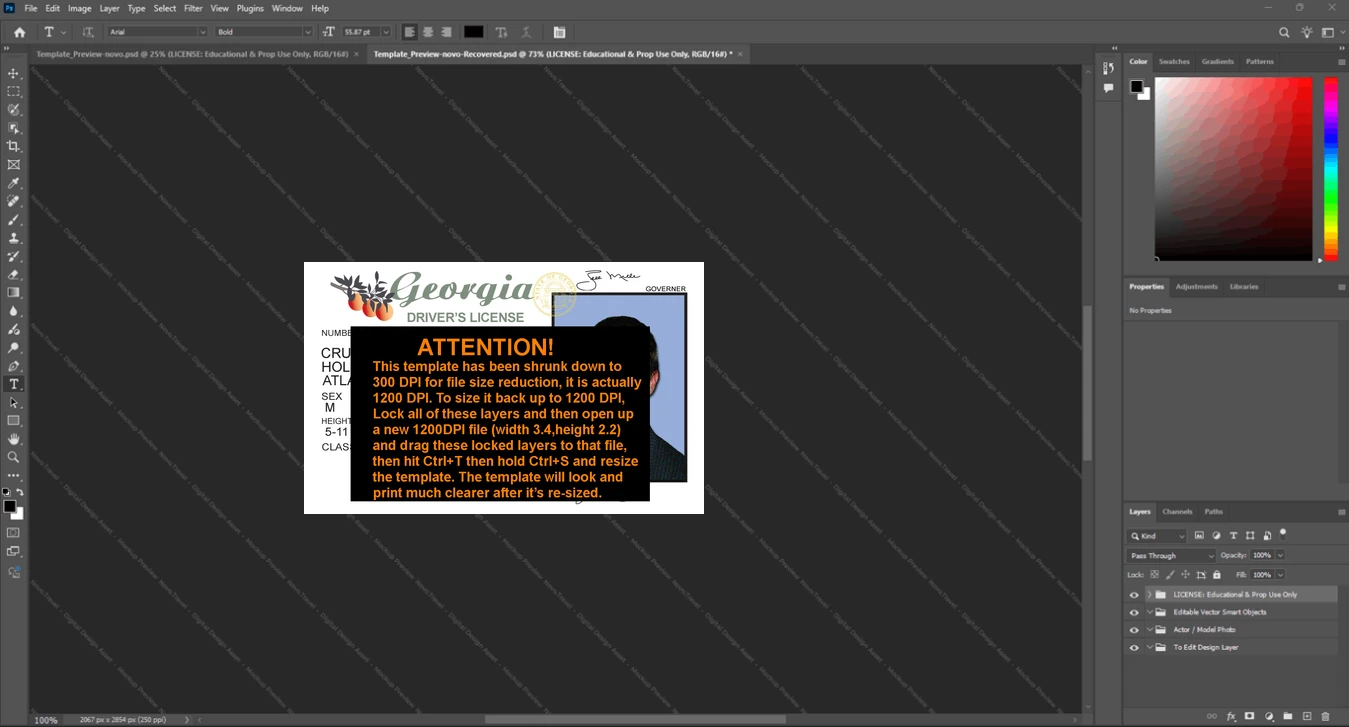
Task: Open the Arial font family dropdown
Action: (x=157, y=32)
